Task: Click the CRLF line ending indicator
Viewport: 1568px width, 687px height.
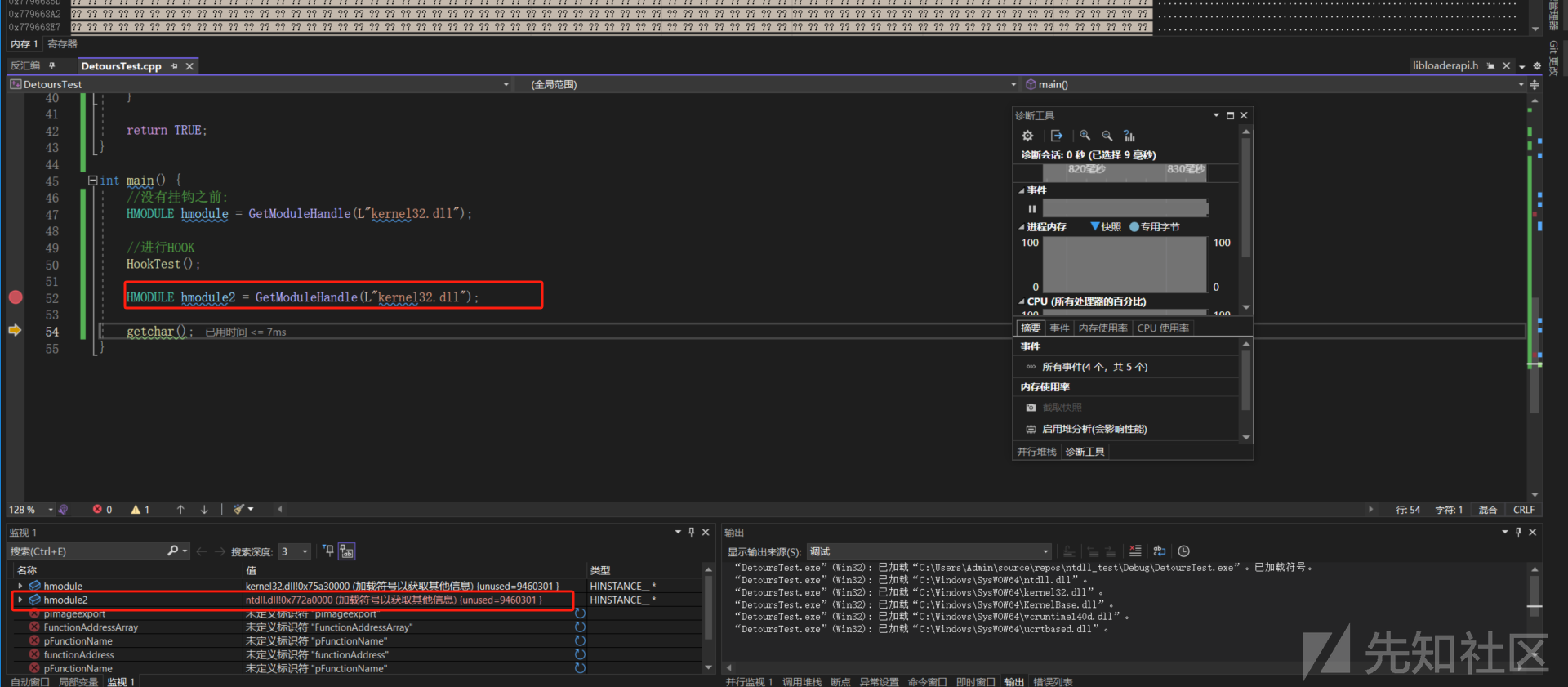Action: tap(1524, 510)
